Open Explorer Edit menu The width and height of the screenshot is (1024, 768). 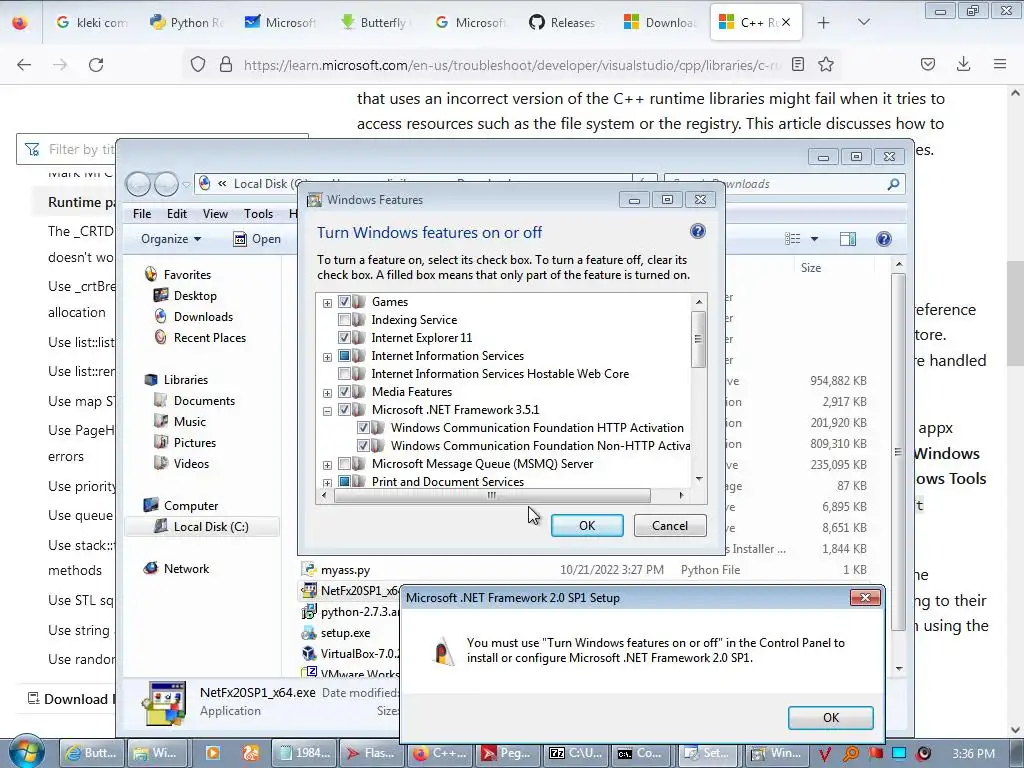pyautogui.click(x=176, y=214)
